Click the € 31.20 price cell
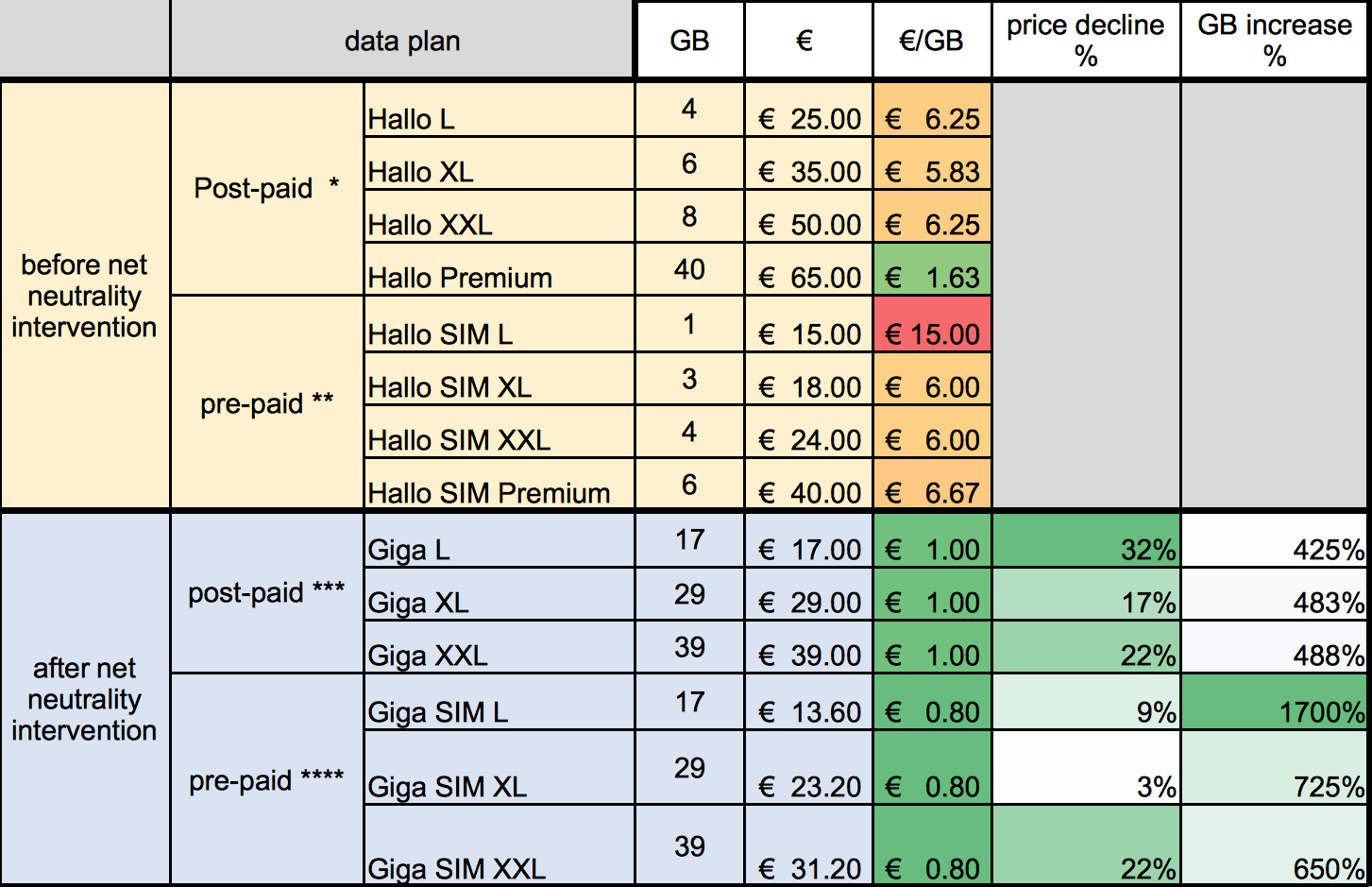Viewport: 1372px width, 887px height. 808,845
